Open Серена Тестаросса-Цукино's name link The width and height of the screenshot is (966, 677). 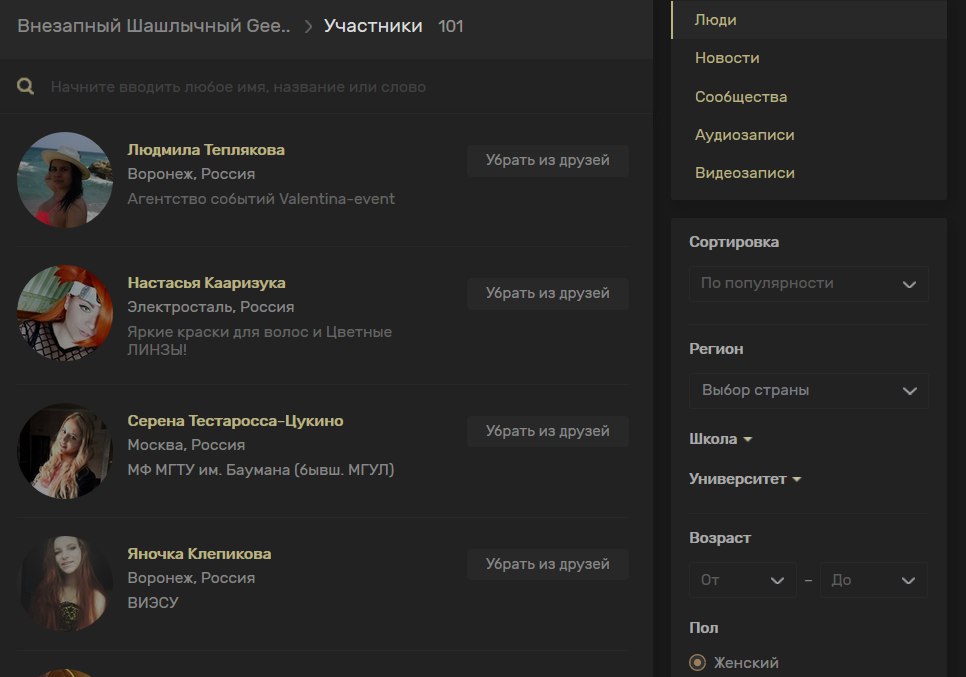click(x=235, y=421)
